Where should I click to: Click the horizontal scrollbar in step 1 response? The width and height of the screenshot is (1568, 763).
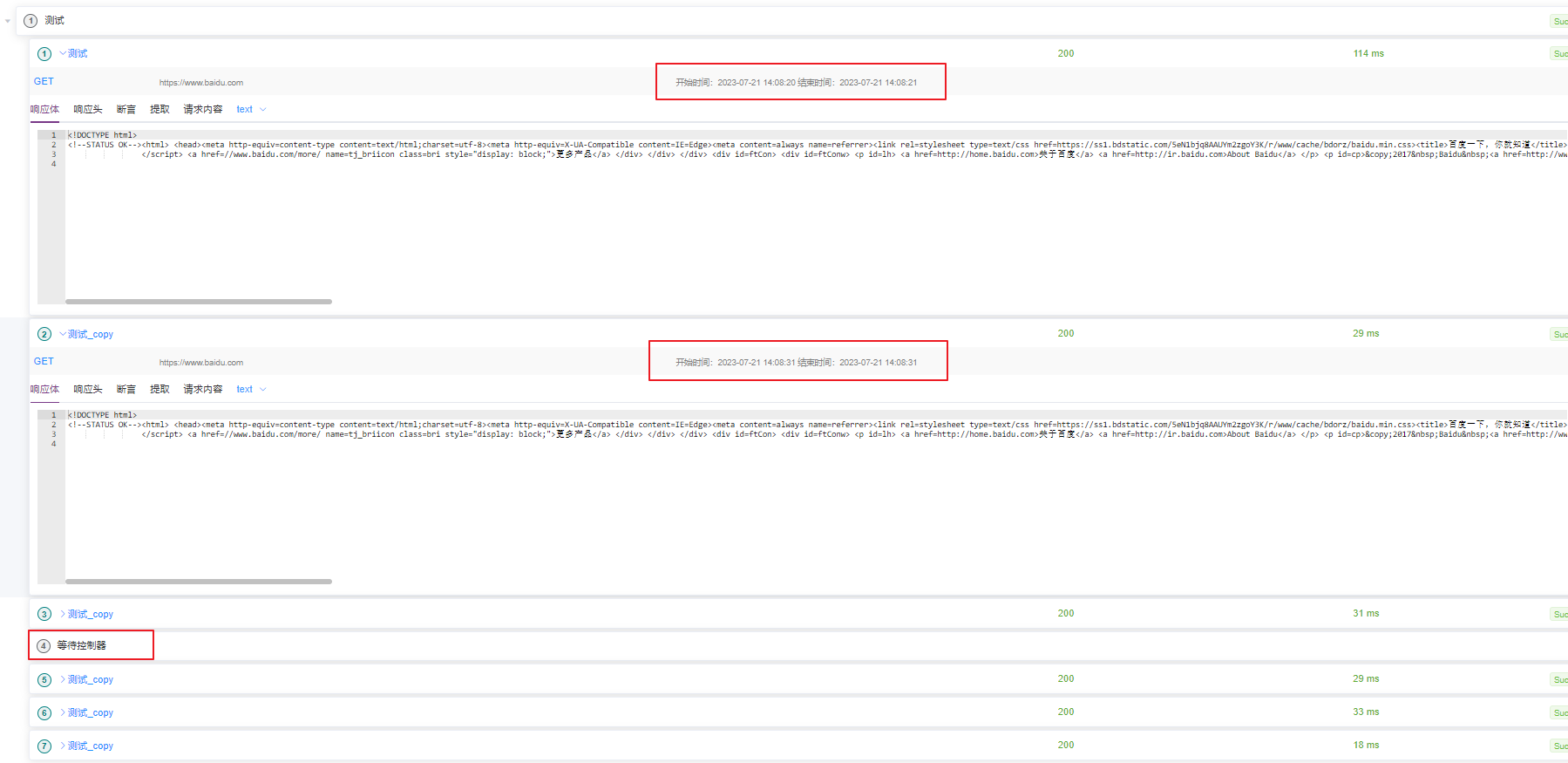coord(199,302)
